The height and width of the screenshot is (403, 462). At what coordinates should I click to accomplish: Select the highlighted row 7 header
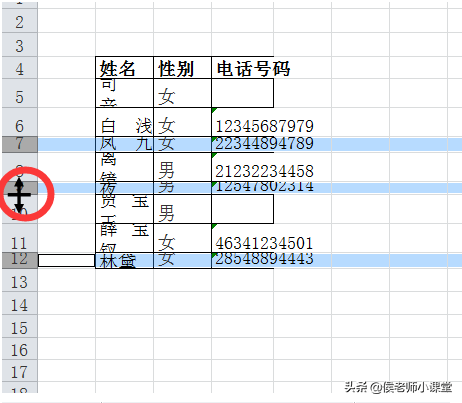pos(20,144)
